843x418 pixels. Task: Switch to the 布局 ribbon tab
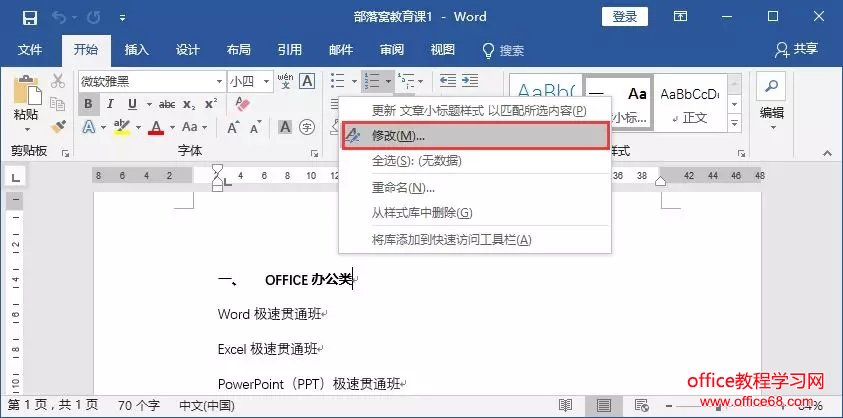(239, 50)
